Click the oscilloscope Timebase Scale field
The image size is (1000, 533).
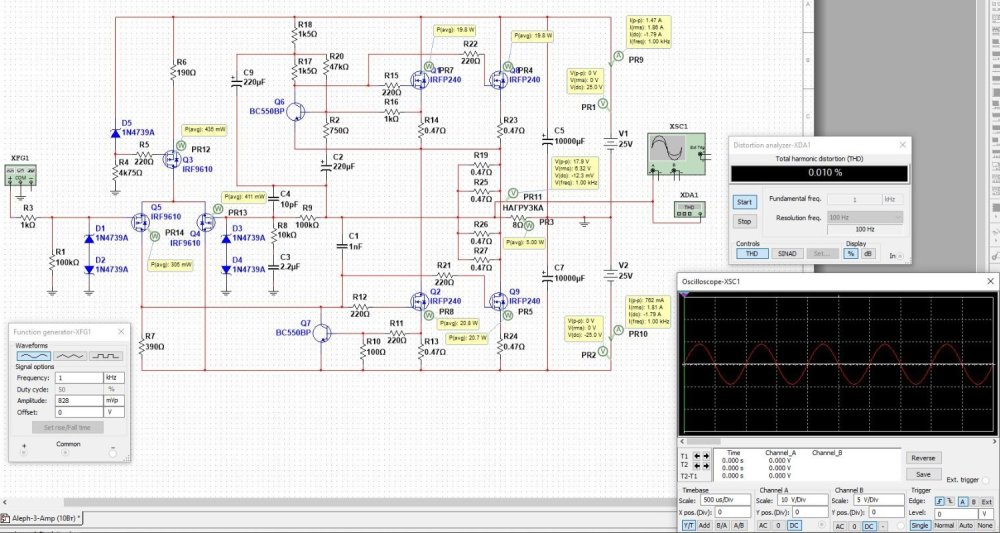727,502
